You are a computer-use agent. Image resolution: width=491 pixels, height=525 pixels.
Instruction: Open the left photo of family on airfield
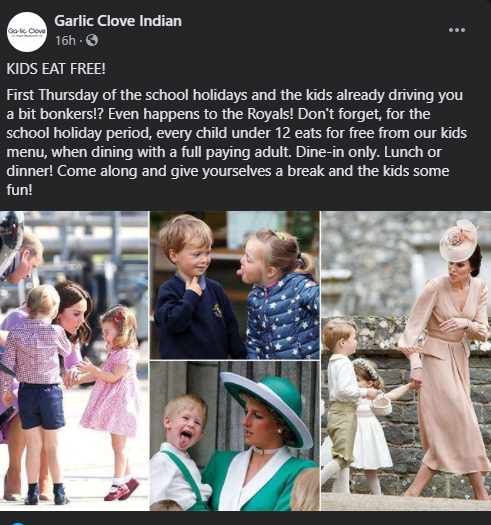tap(74, 361)
